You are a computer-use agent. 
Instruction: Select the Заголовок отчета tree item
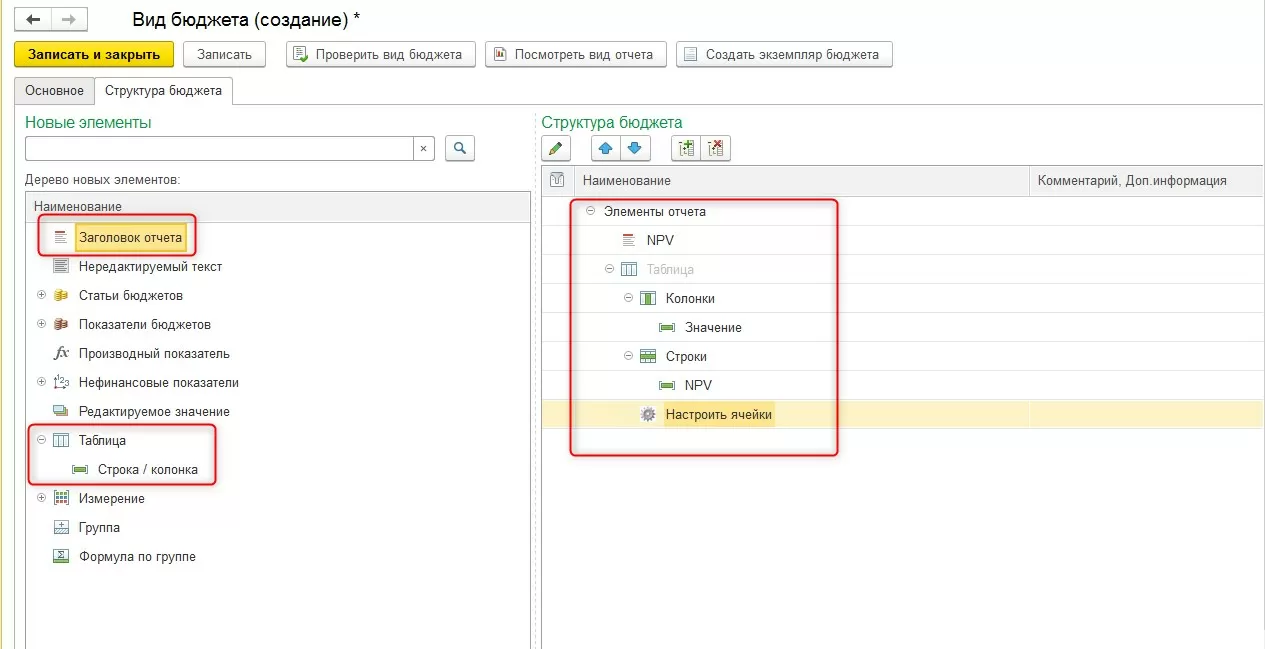coord(131,237)
